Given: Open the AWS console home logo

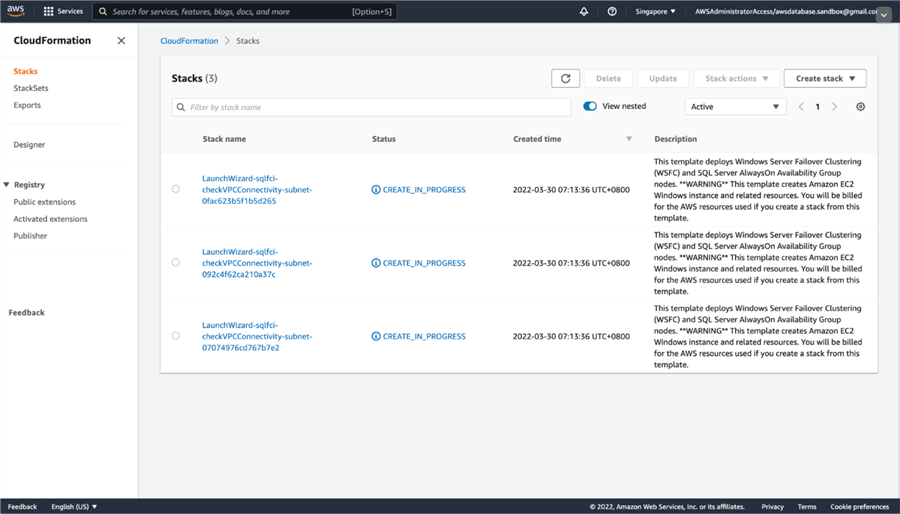Looking at the screenshot, I should (15, 11).
